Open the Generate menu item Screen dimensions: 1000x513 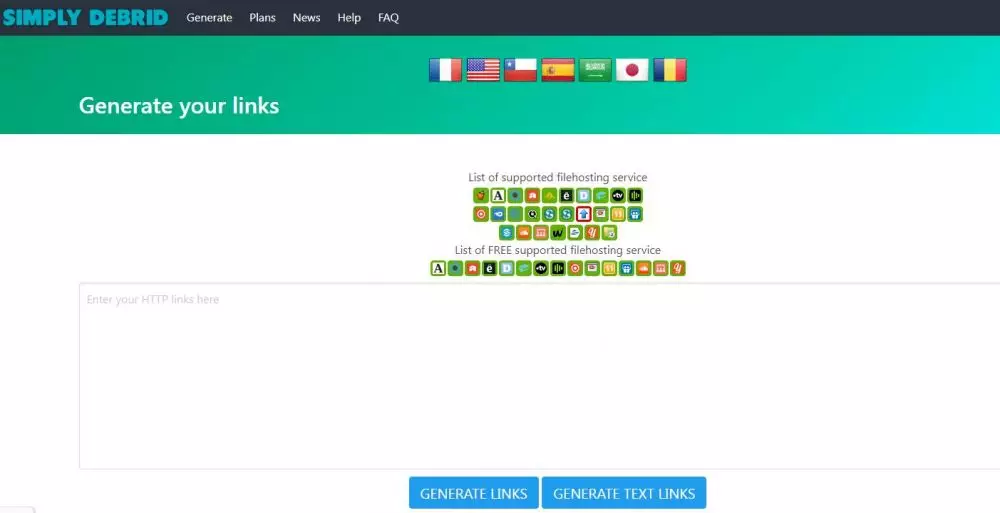(209, 18)
